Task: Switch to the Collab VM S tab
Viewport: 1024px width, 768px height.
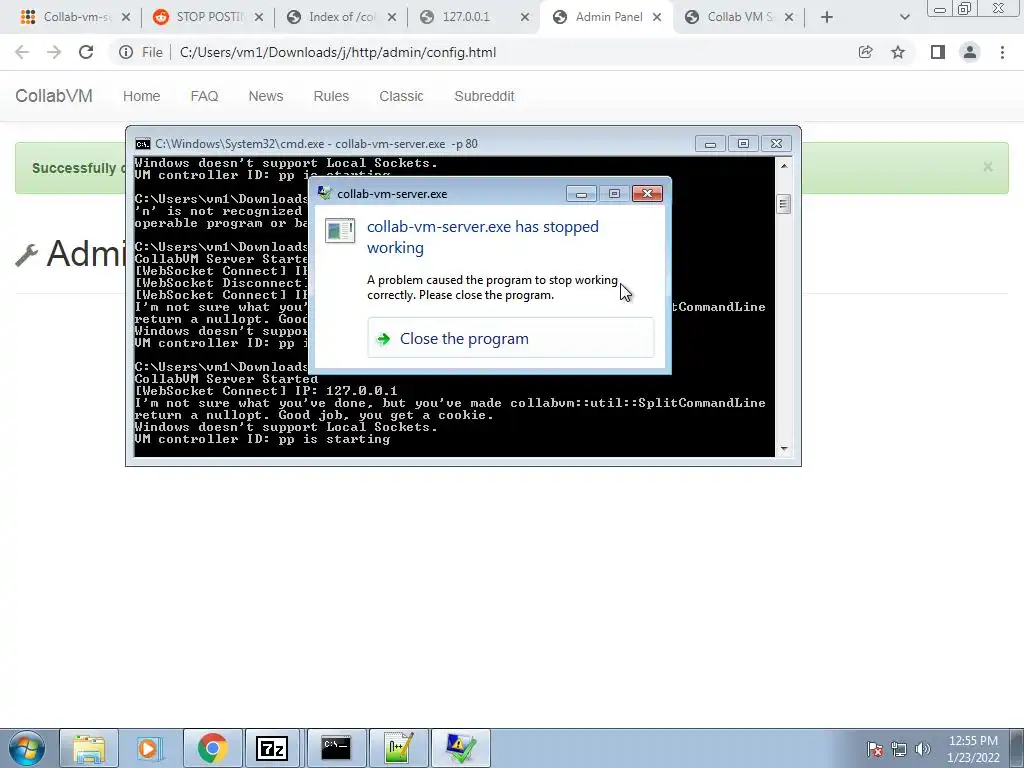Action: [x=738, y=17]
